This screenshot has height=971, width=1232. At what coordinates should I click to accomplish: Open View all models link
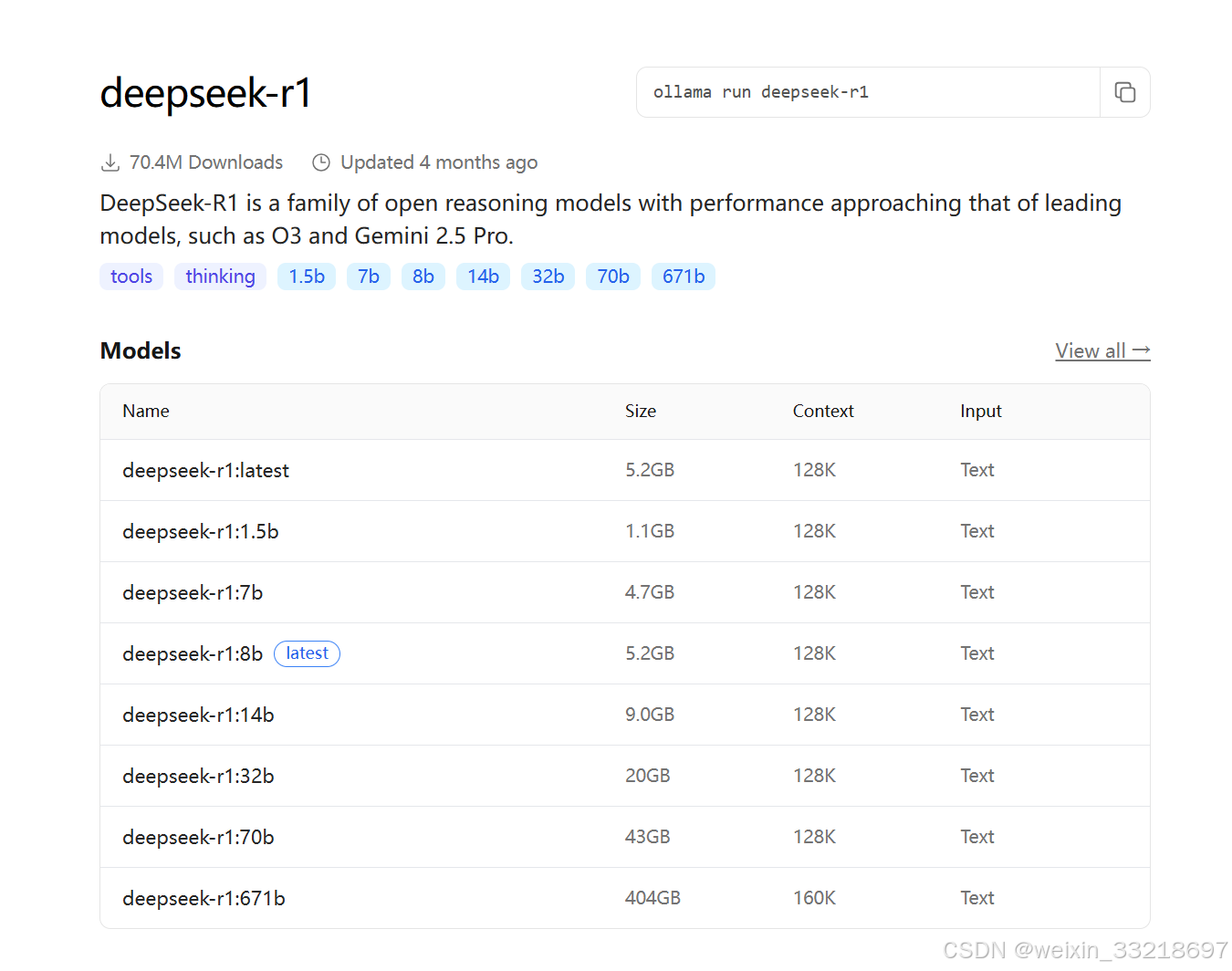point(1102,351)
